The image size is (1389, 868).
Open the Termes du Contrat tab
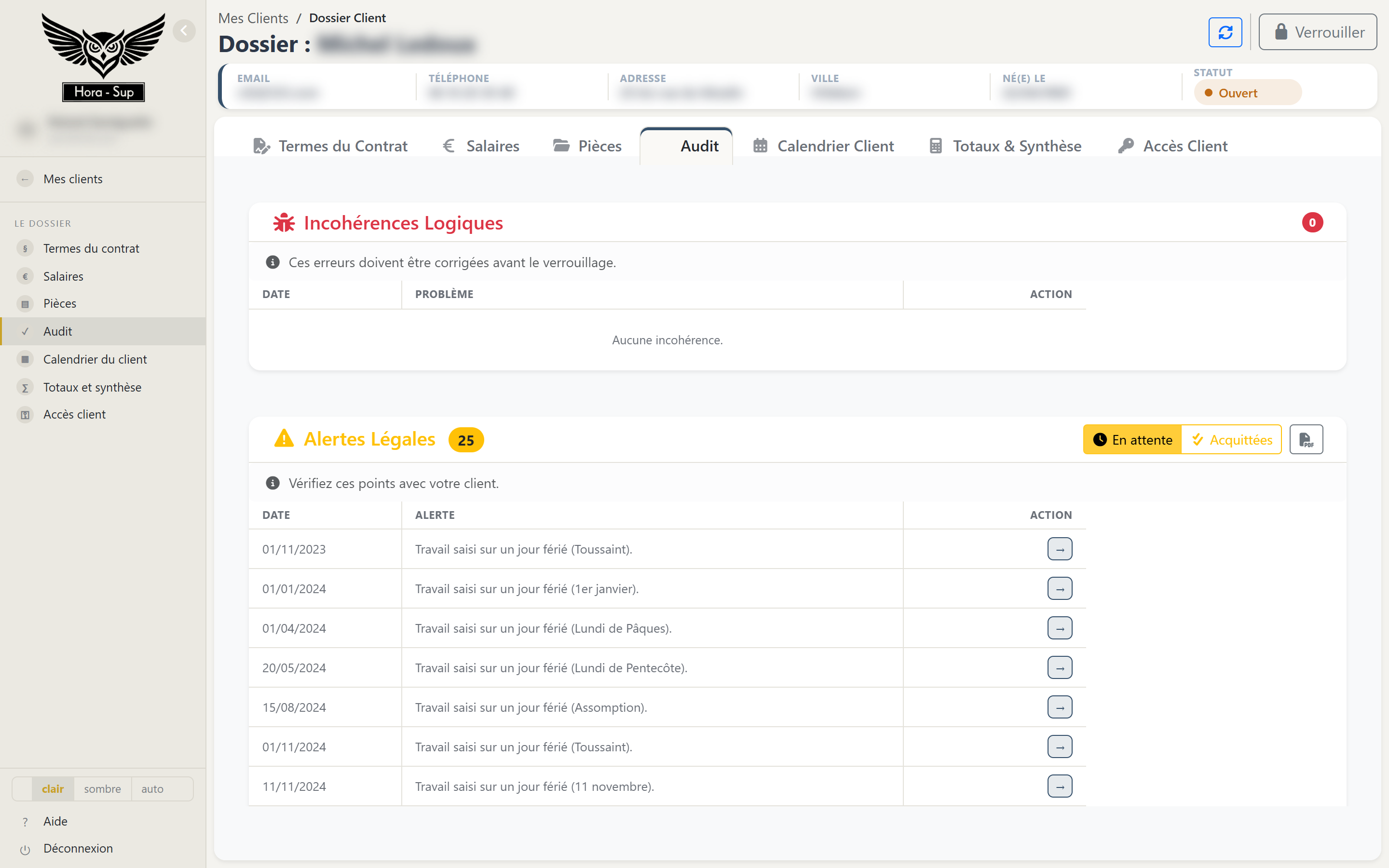coord(330,146)
